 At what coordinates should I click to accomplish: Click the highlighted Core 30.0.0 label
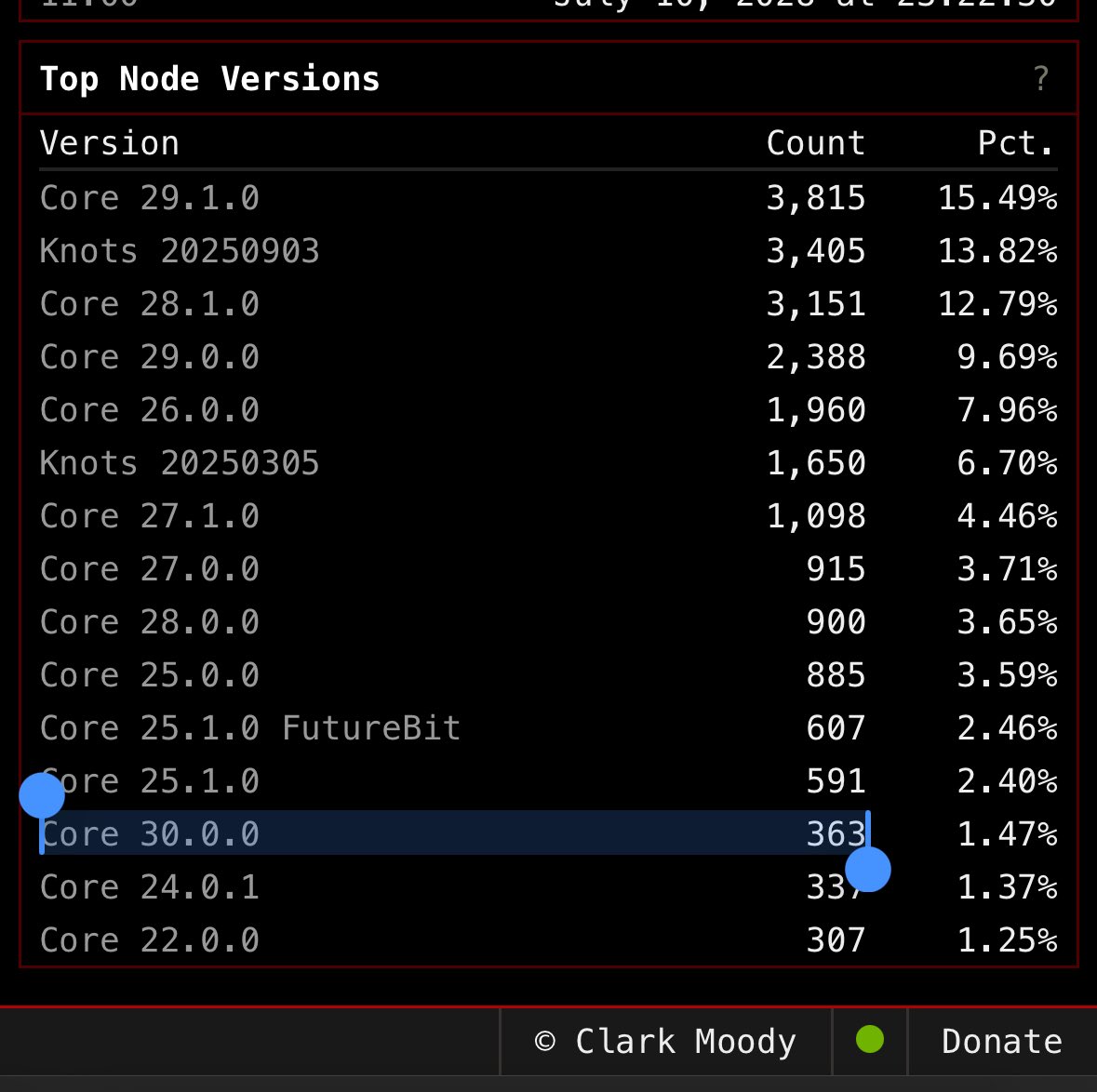150,834
